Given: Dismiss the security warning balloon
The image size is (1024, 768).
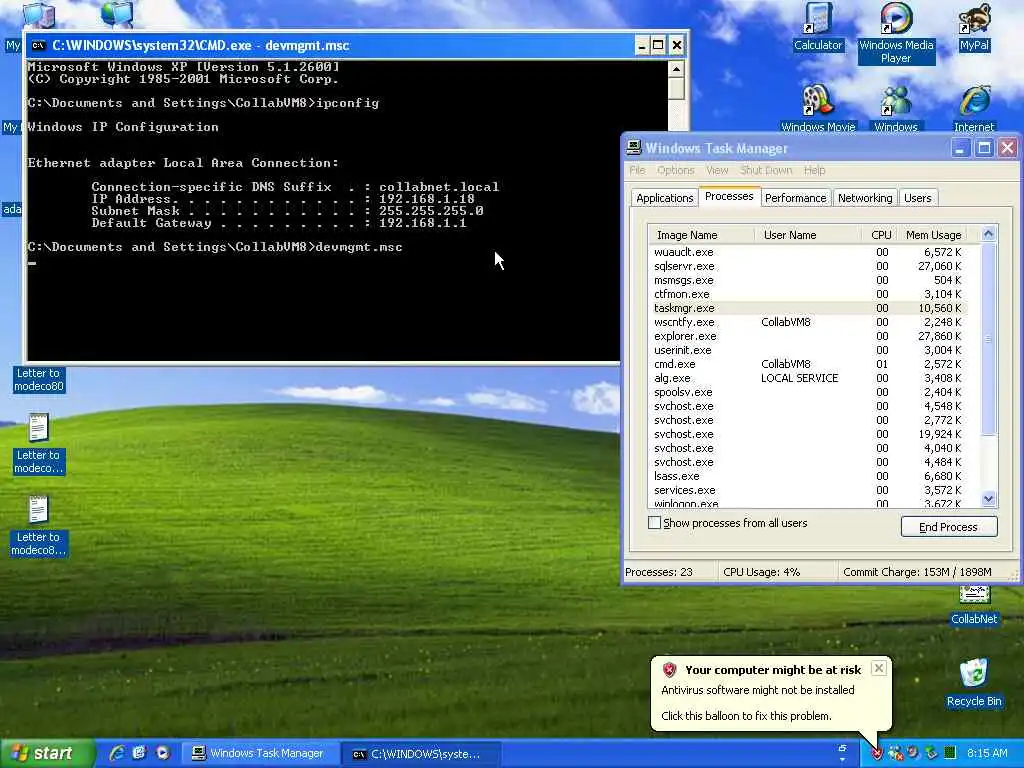Looking at the screenshot, I should coord(879,668).
